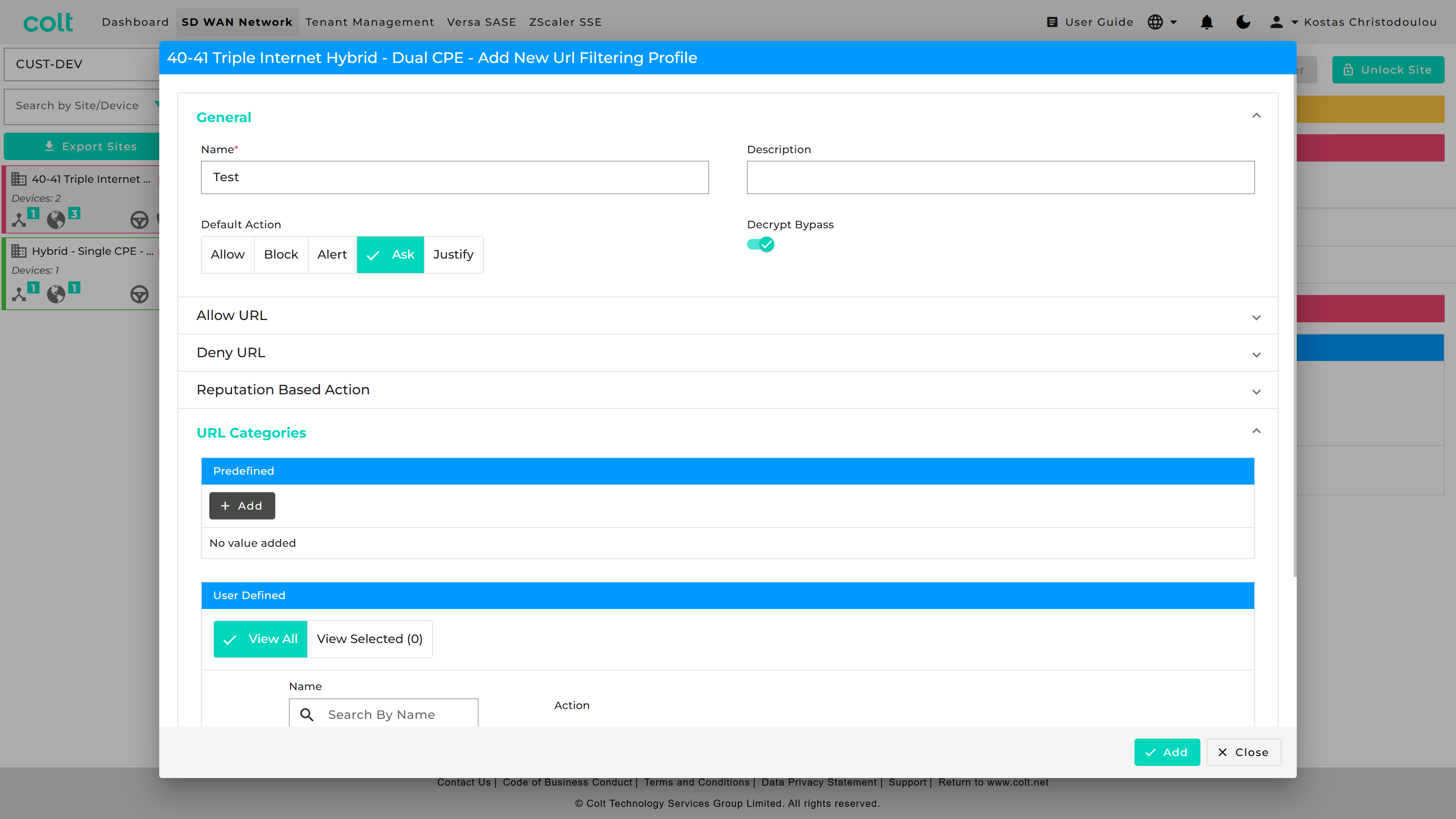The width and height of the screenshot is (1456, 819).
Task: Select Alert as default action
Action: click(333, 254)
